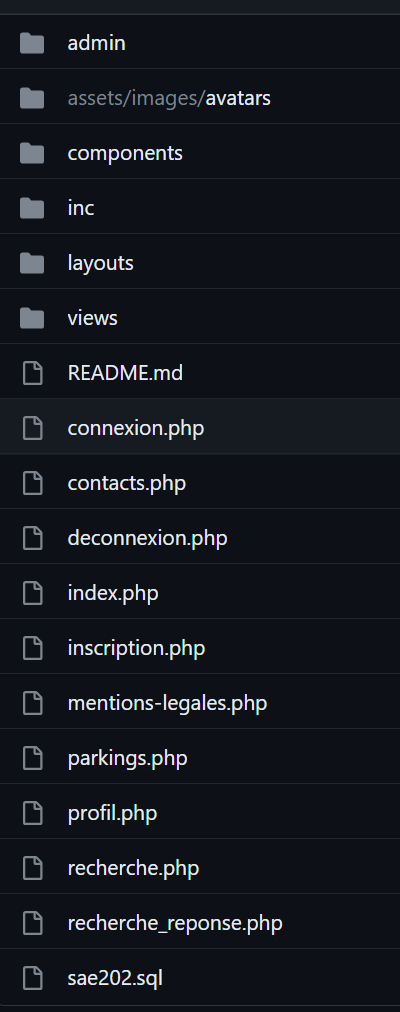Click the file icon beside README.md

pyautogui.click(x=32, y=373)
